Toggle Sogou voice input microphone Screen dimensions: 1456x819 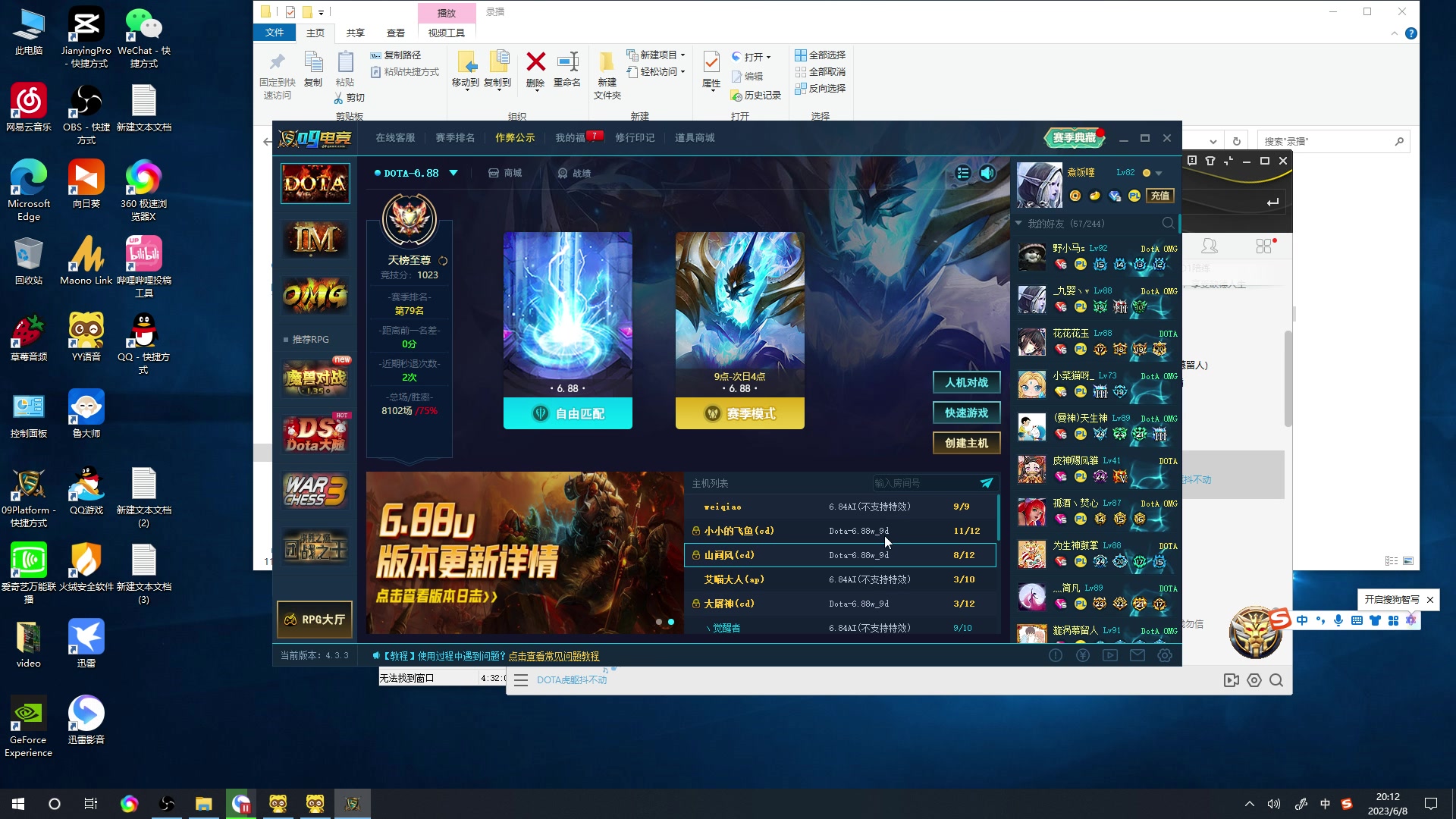click(x=1338, y=620)
